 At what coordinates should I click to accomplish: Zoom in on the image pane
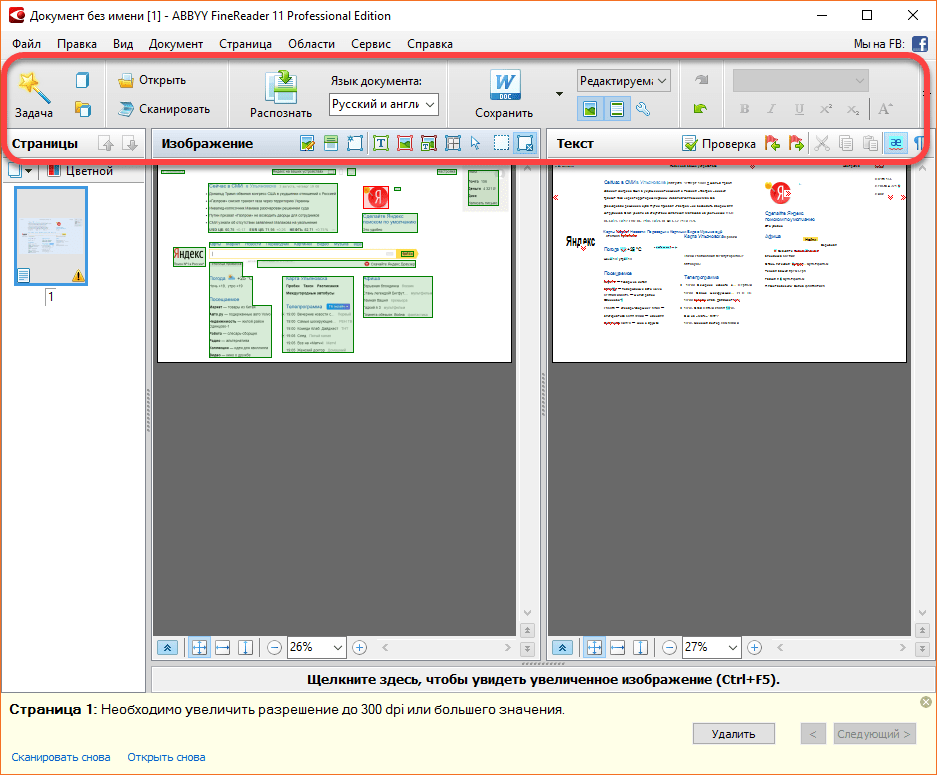pos(360,647)
